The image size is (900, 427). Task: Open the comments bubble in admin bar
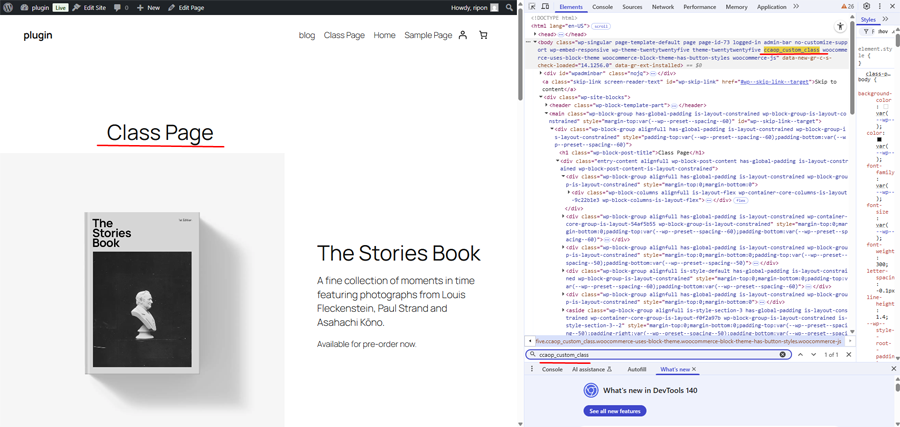(x=121, y=7)
